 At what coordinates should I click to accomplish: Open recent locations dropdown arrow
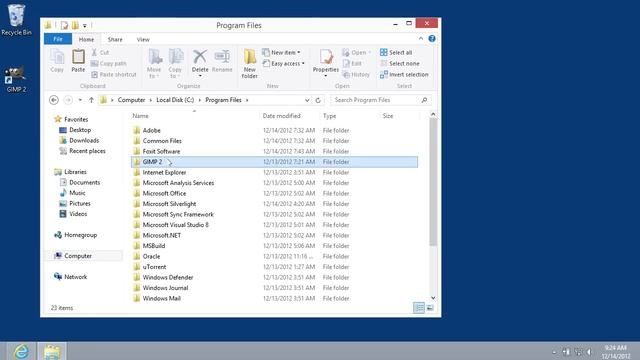80,100
